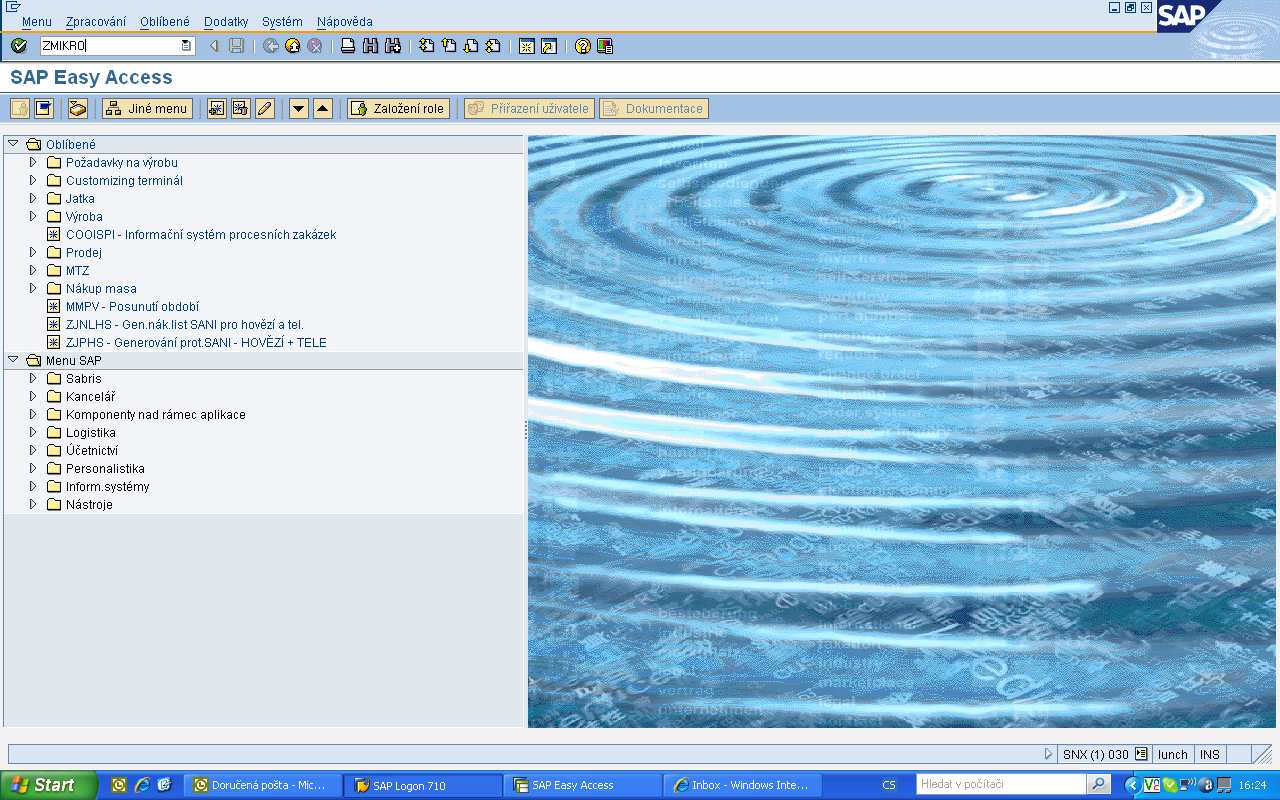The image size is (1280, 800).
Task: Click the Previous Page icon
Action: [x=449, y=46]
